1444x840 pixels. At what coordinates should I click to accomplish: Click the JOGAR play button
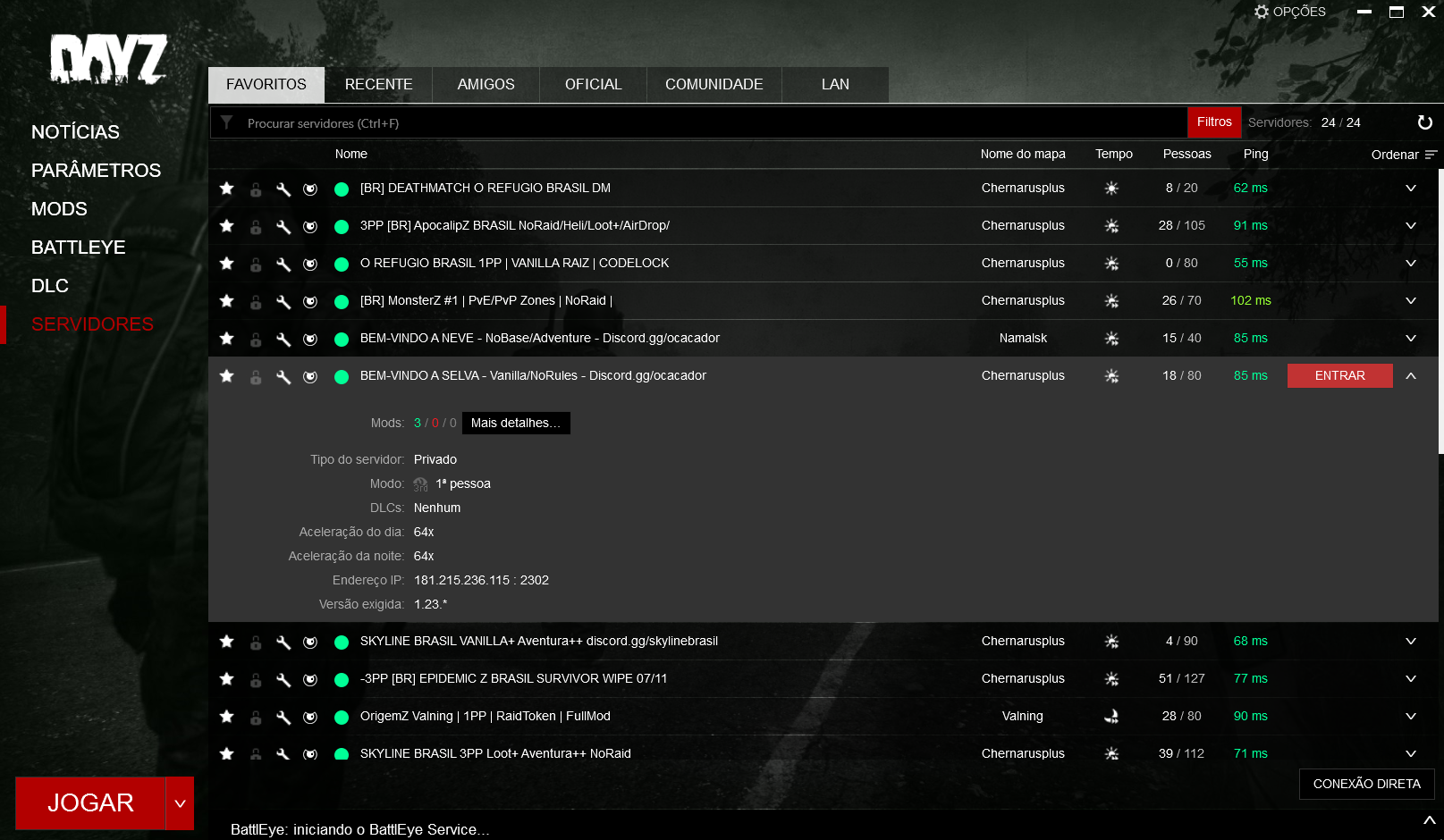click(x=90, y=803)
